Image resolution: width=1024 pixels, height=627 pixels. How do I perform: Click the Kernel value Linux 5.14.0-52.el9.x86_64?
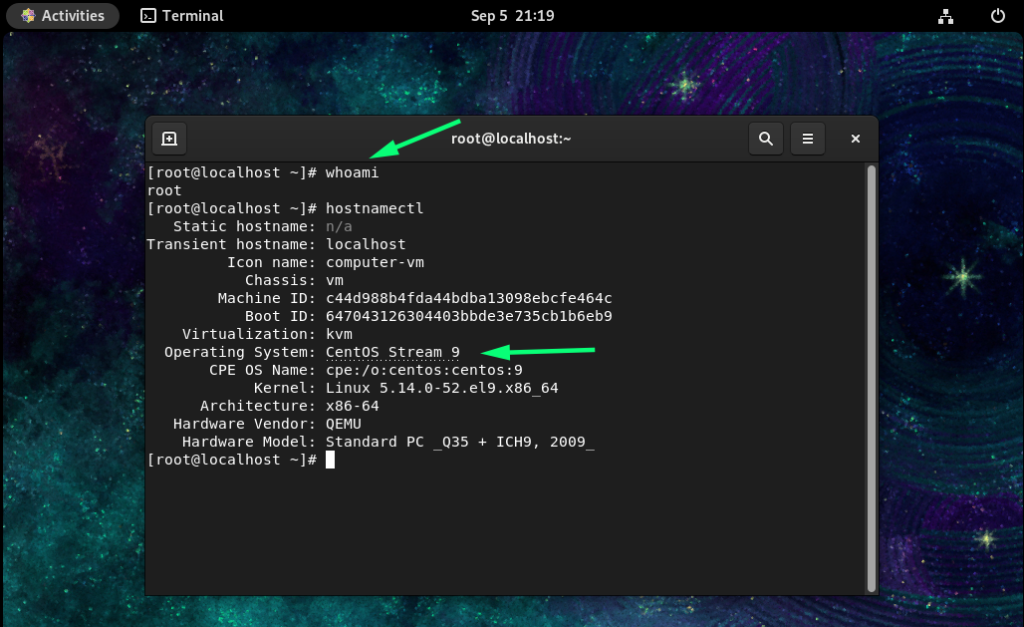(442, 388)
